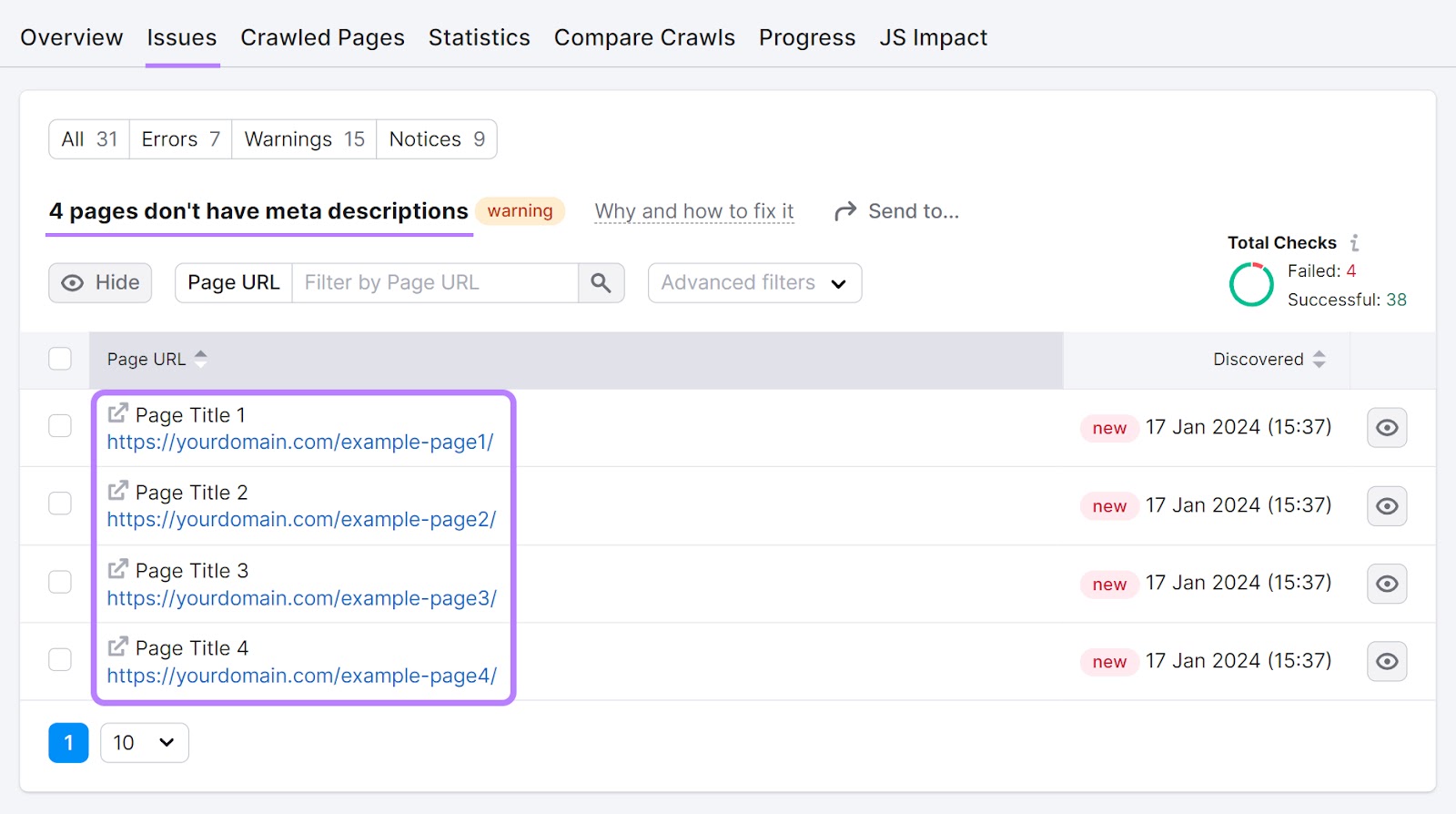The height and width of the screenshot is (814, 1456).
Task: Click the Total Checks info icon
Action: click(1354, 243)
